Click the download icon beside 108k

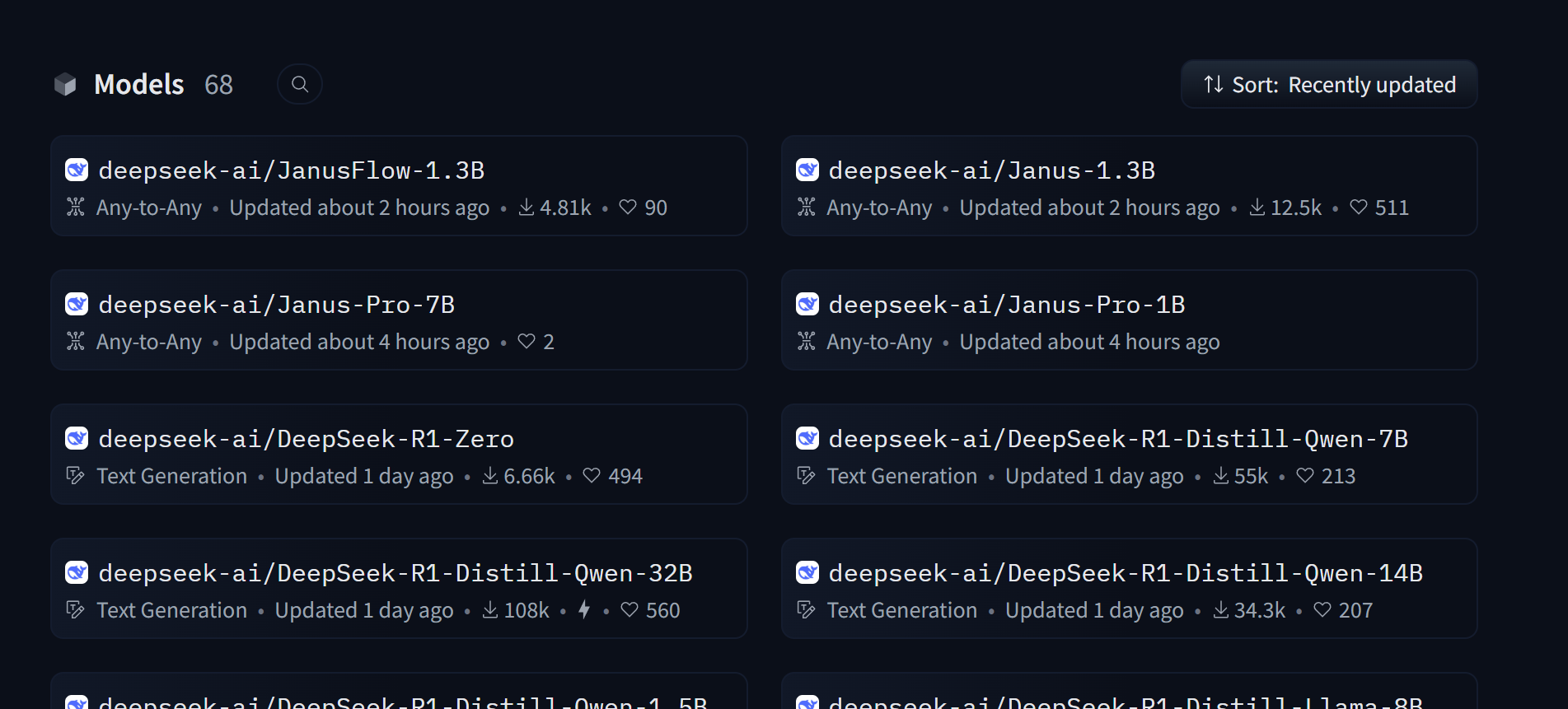coord(490,609)
